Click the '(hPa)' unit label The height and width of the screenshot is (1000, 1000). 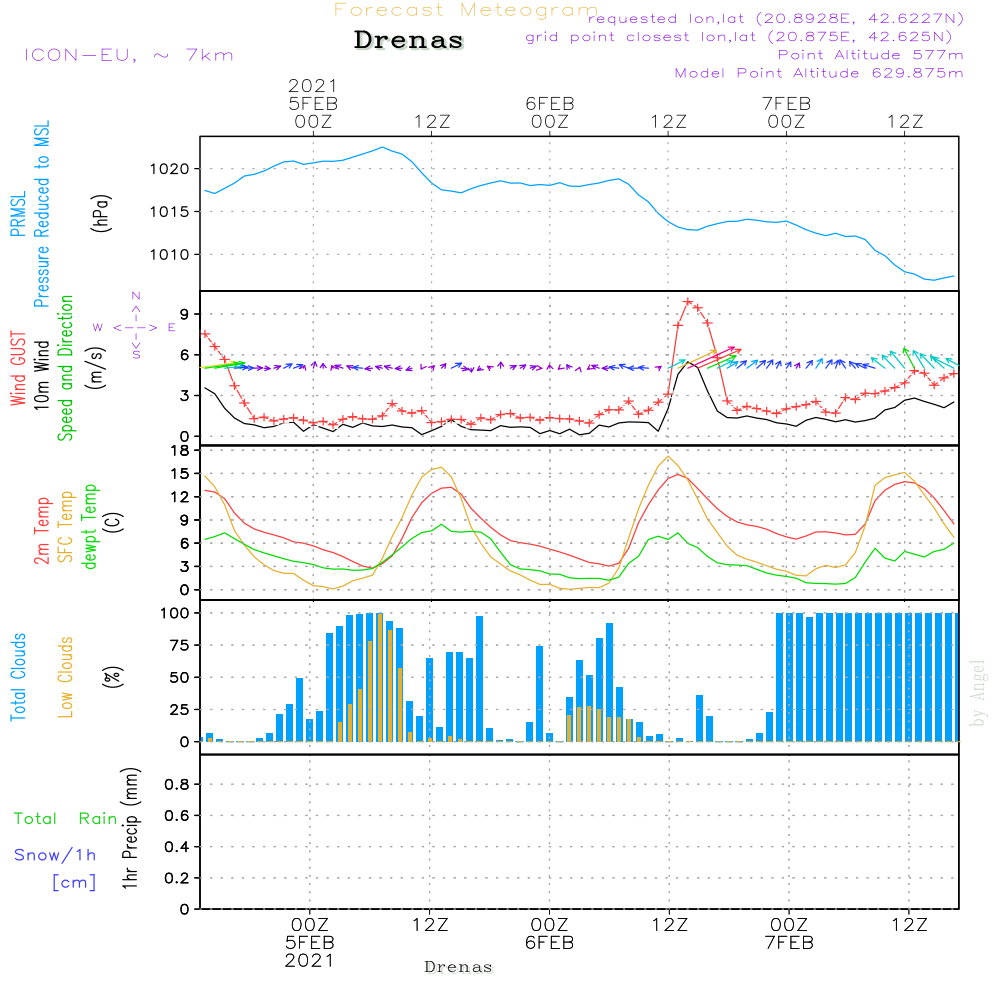click(101, 213)
